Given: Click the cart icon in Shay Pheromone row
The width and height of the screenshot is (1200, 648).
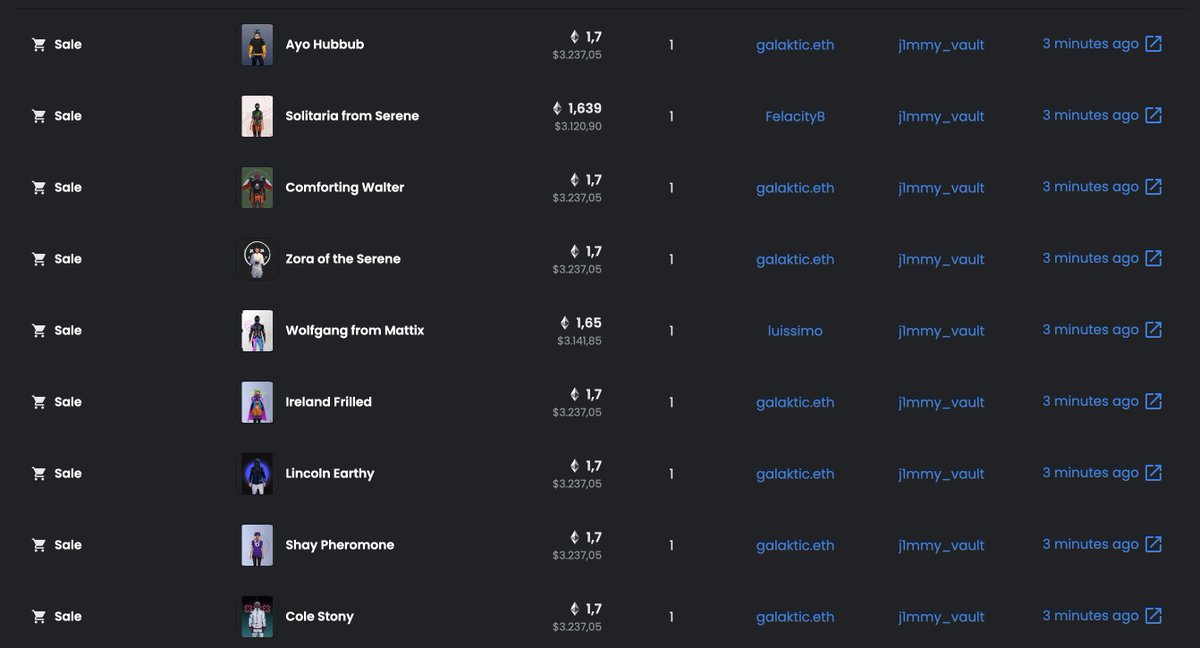Looking at the screenshot, I should (x=39, y=545).
